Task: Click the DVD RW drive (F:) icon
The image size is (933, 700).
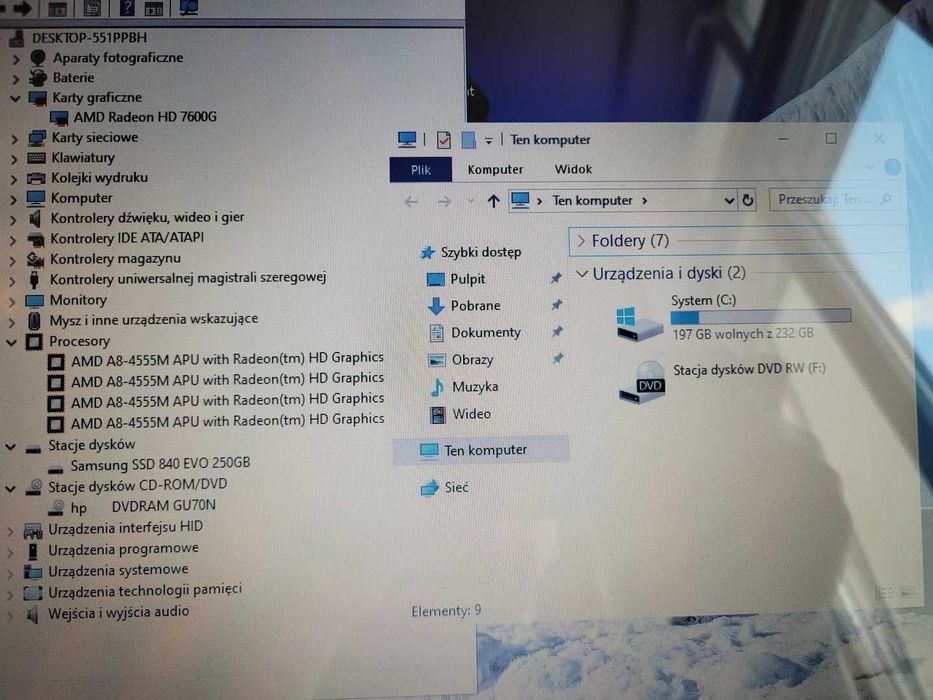Action: [x=643, y=383]
